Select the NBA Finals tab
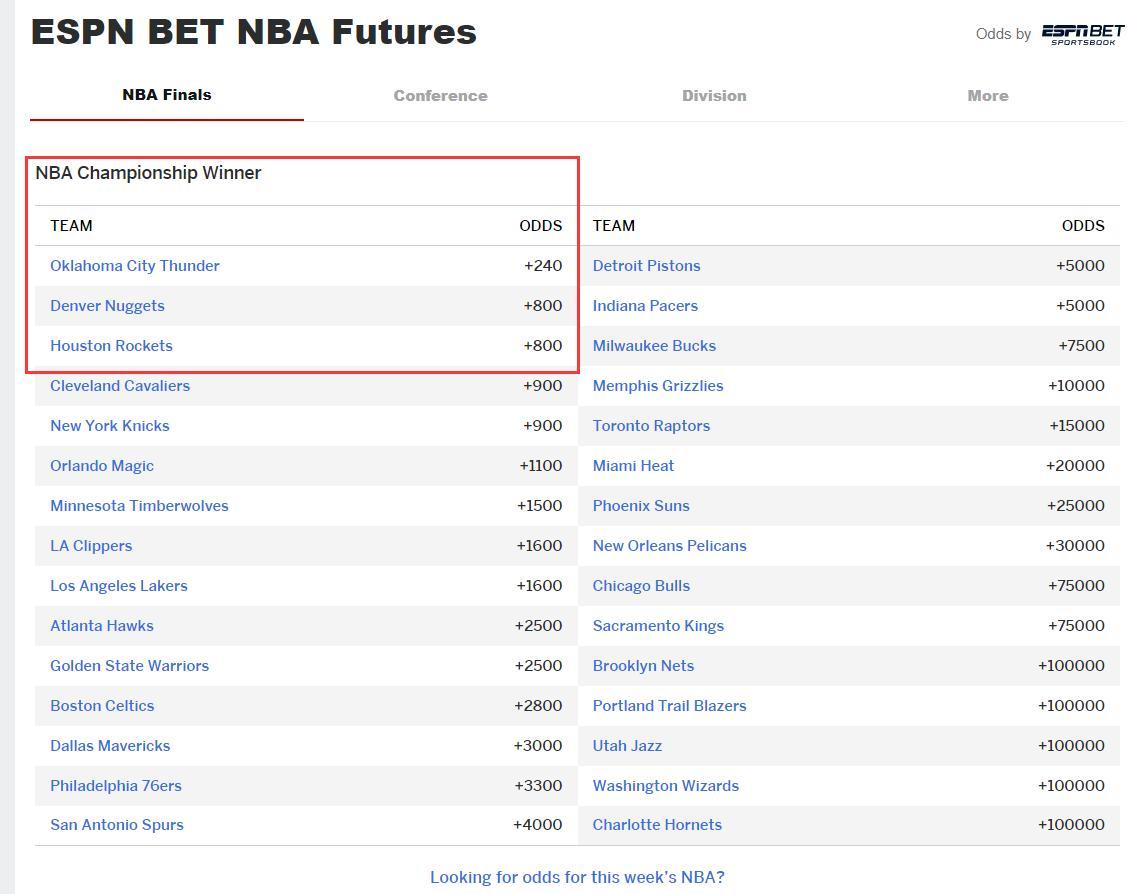Image resolution: width=1127 pixels, height=894 pixels. coord(167,95)
